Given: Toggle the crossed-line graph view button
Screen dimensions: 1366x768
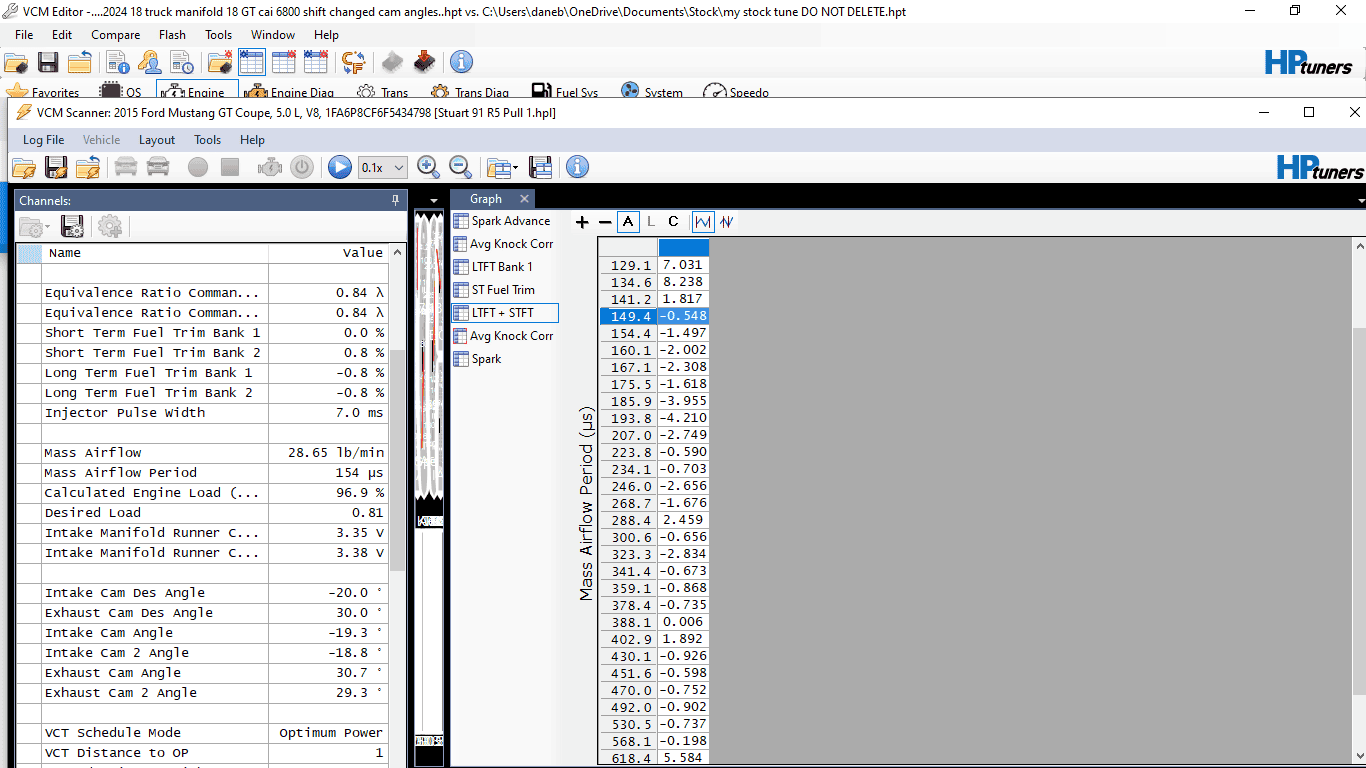Looking at the screenshot, I should coord(727,222).
